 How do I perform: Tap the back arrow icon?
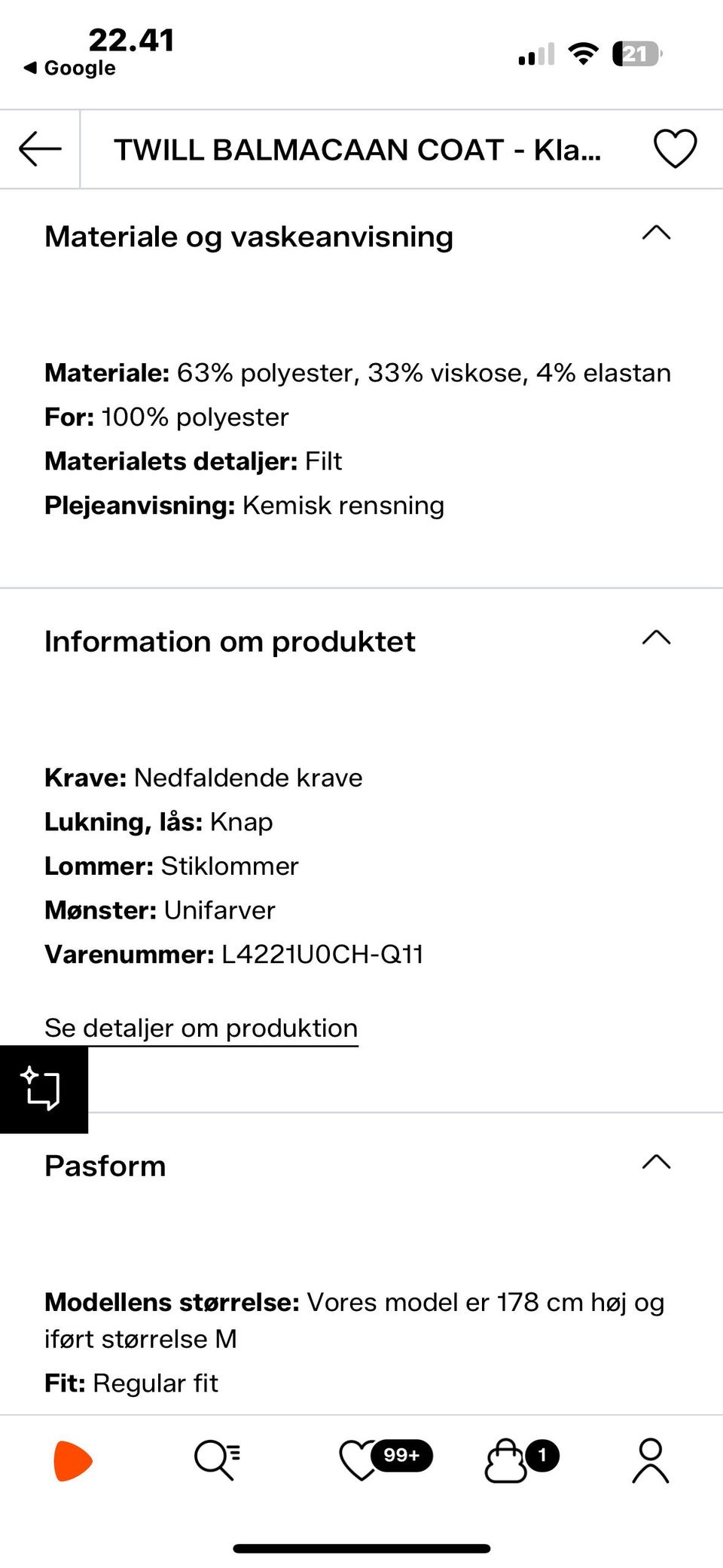point(40,148)
